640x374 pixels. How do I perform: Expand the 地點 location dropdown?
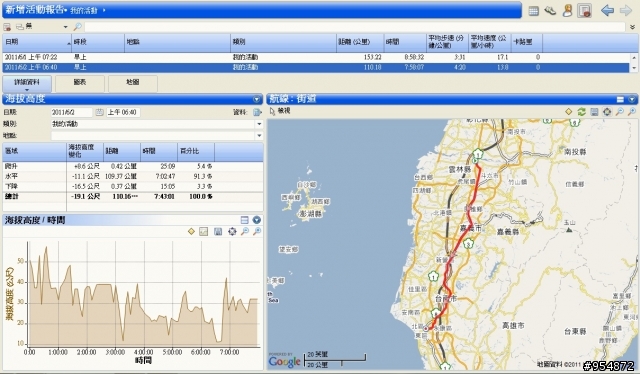[x=259, y=135]
